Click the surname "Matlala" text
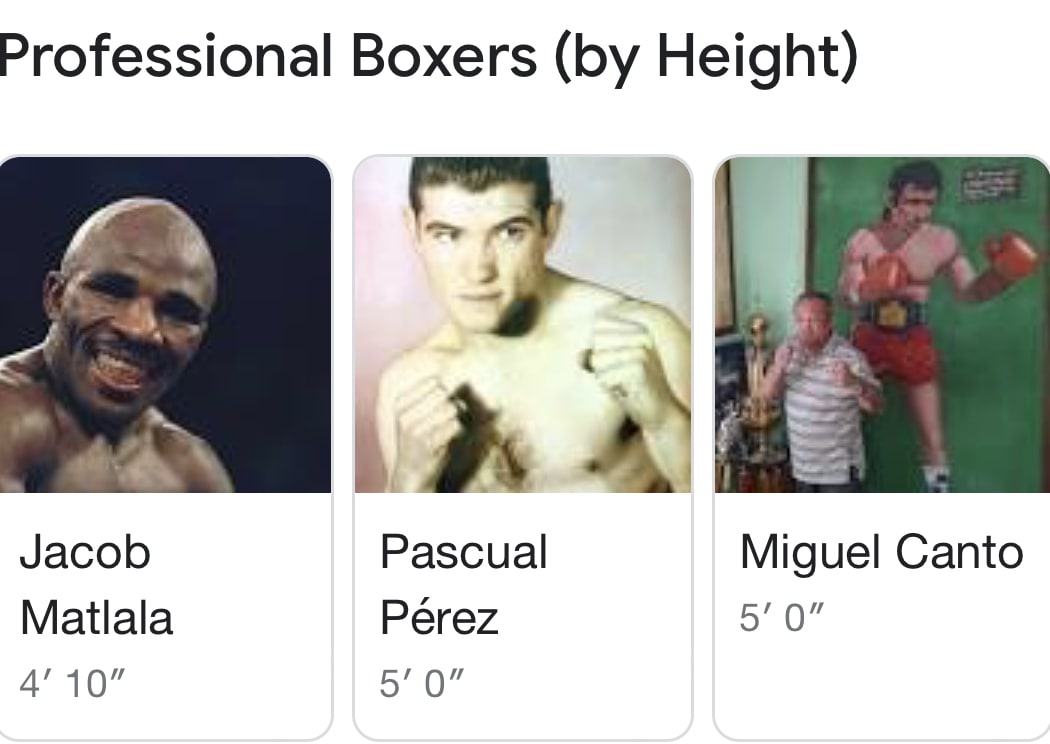This screenshot has height=744, width=1050. 97,618
